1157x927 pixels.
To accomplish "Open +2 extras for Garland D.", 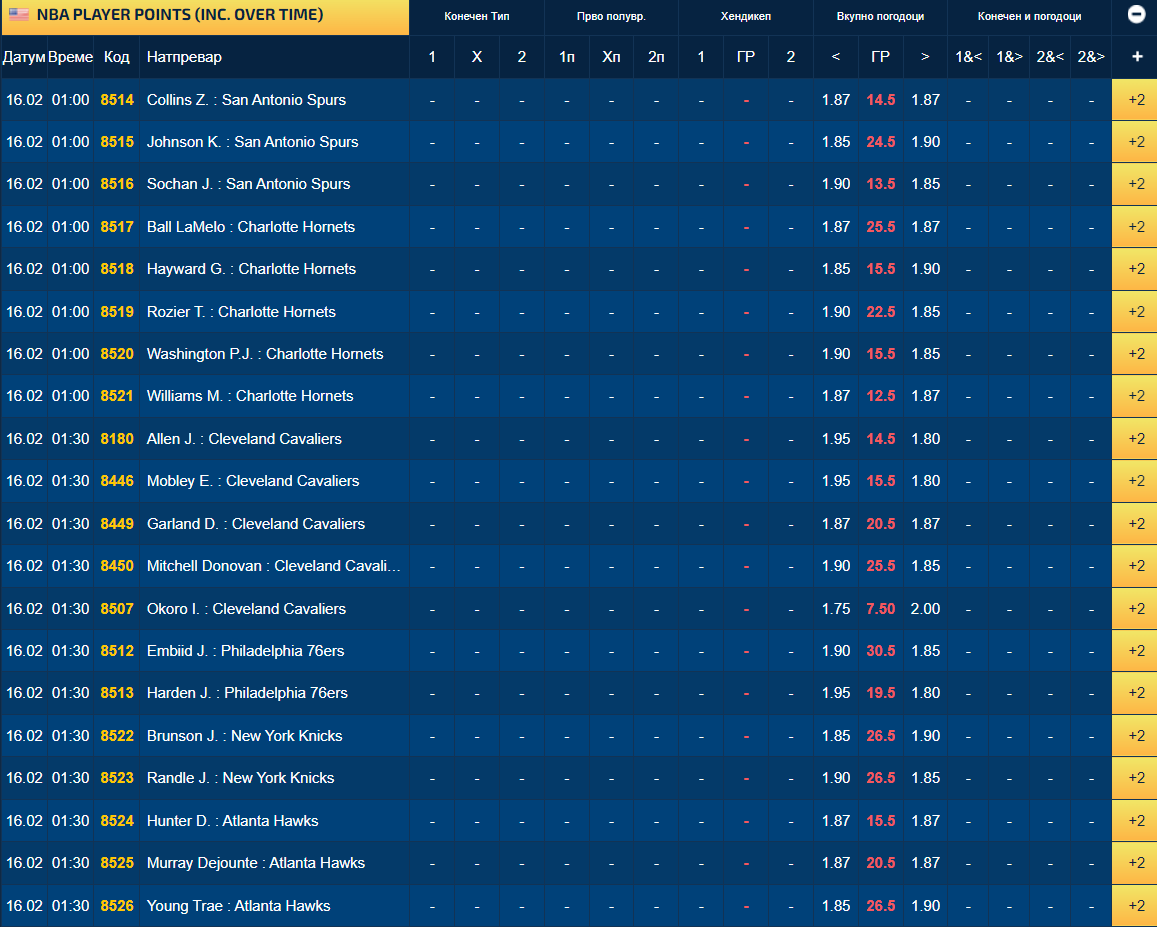I will [x=1136, y=523].
